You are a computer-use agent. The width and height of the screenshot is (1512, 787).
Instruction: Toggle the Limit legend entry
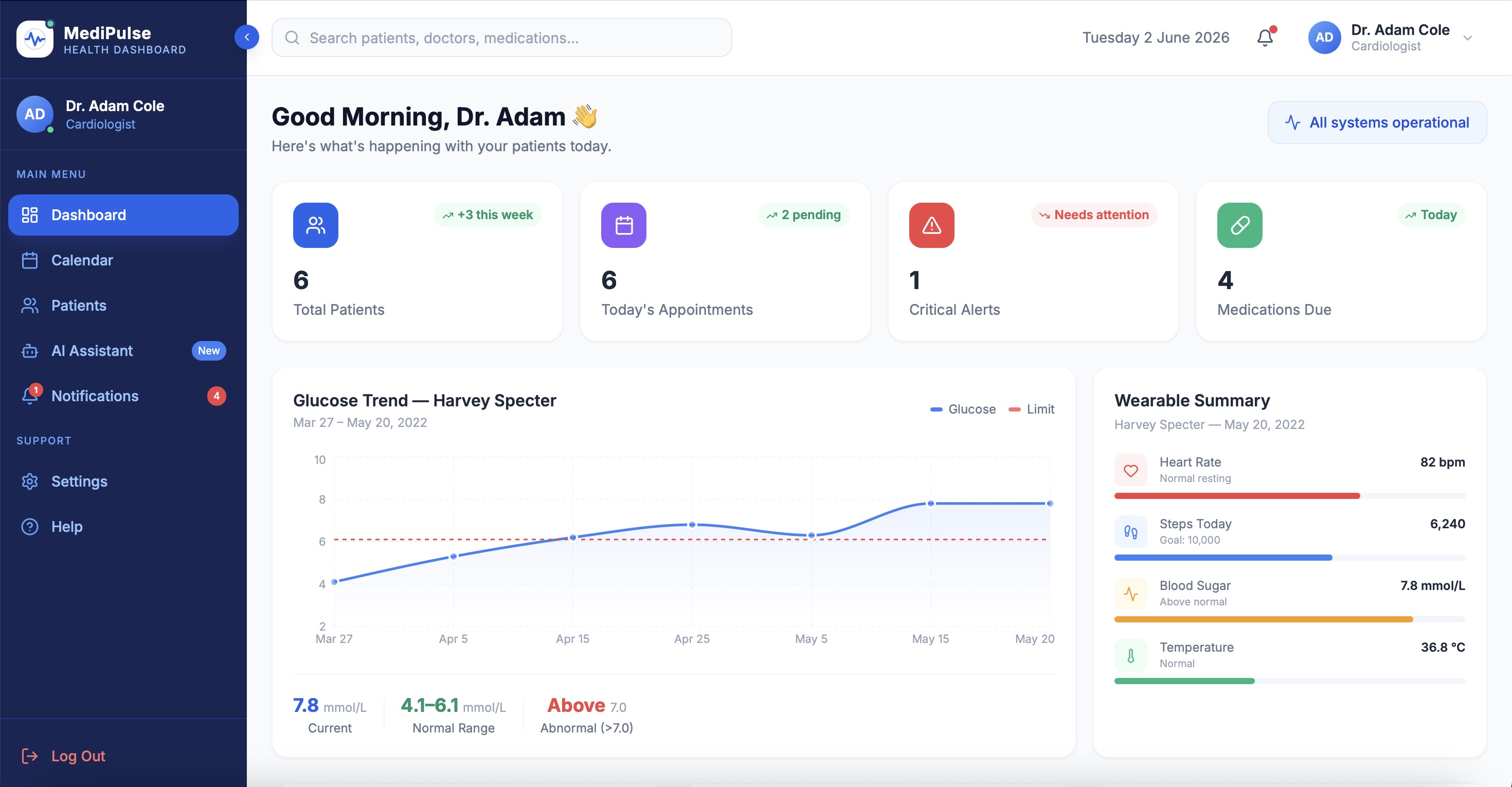coord(1031,409)
